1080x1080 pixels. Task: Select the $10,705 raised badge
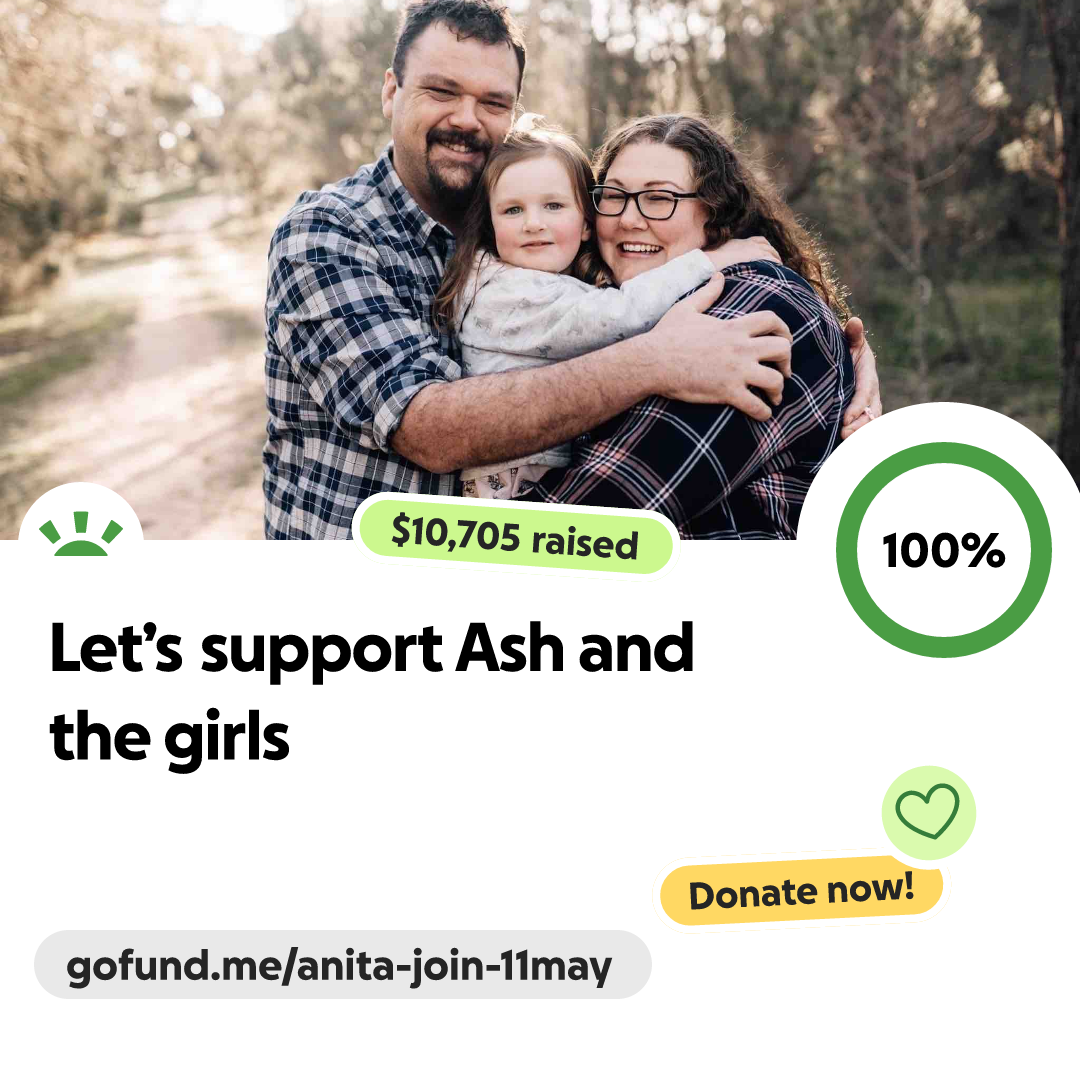coord(515,537)
